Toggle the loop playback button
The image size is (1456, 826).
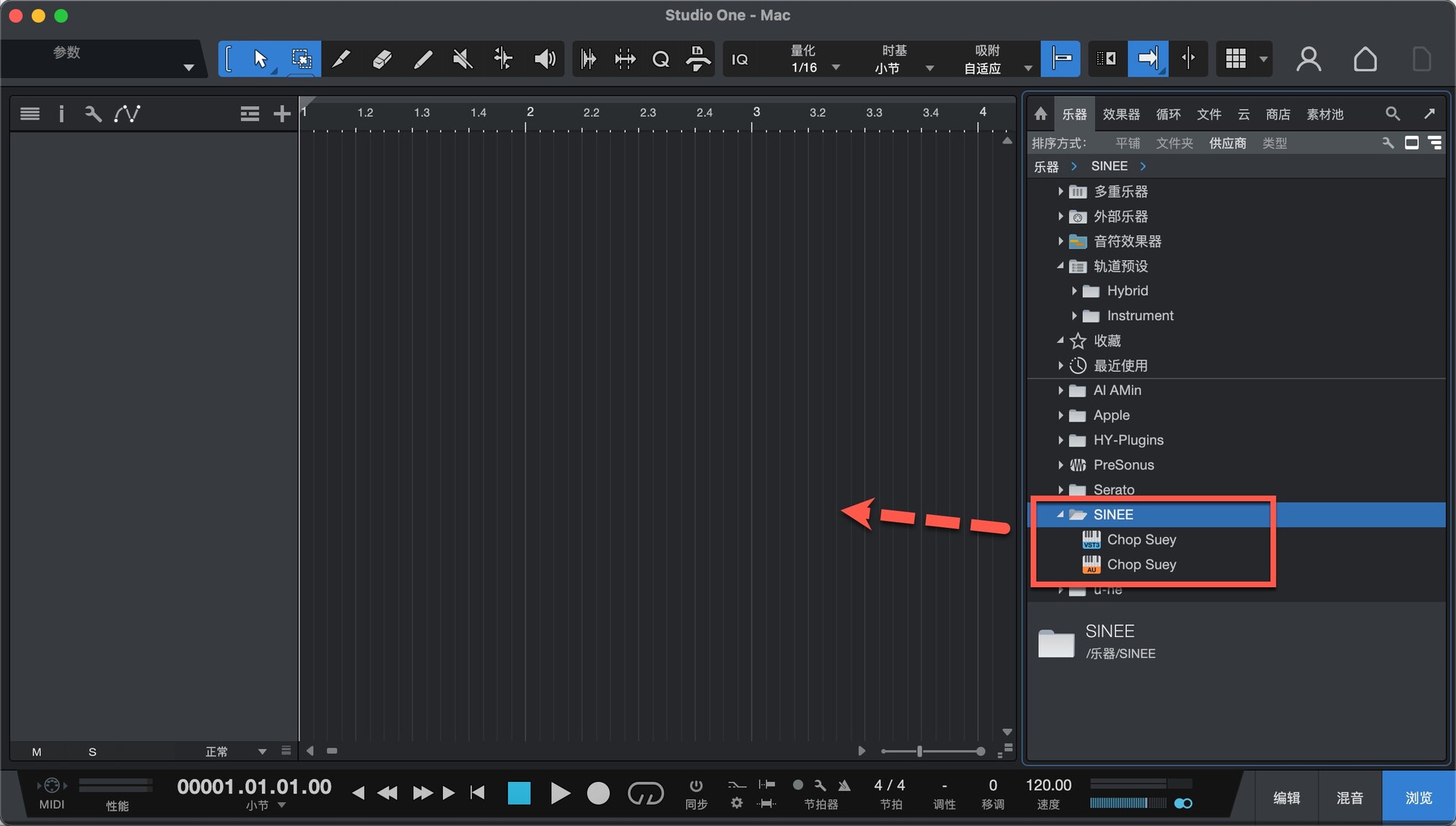pos(645,793)
